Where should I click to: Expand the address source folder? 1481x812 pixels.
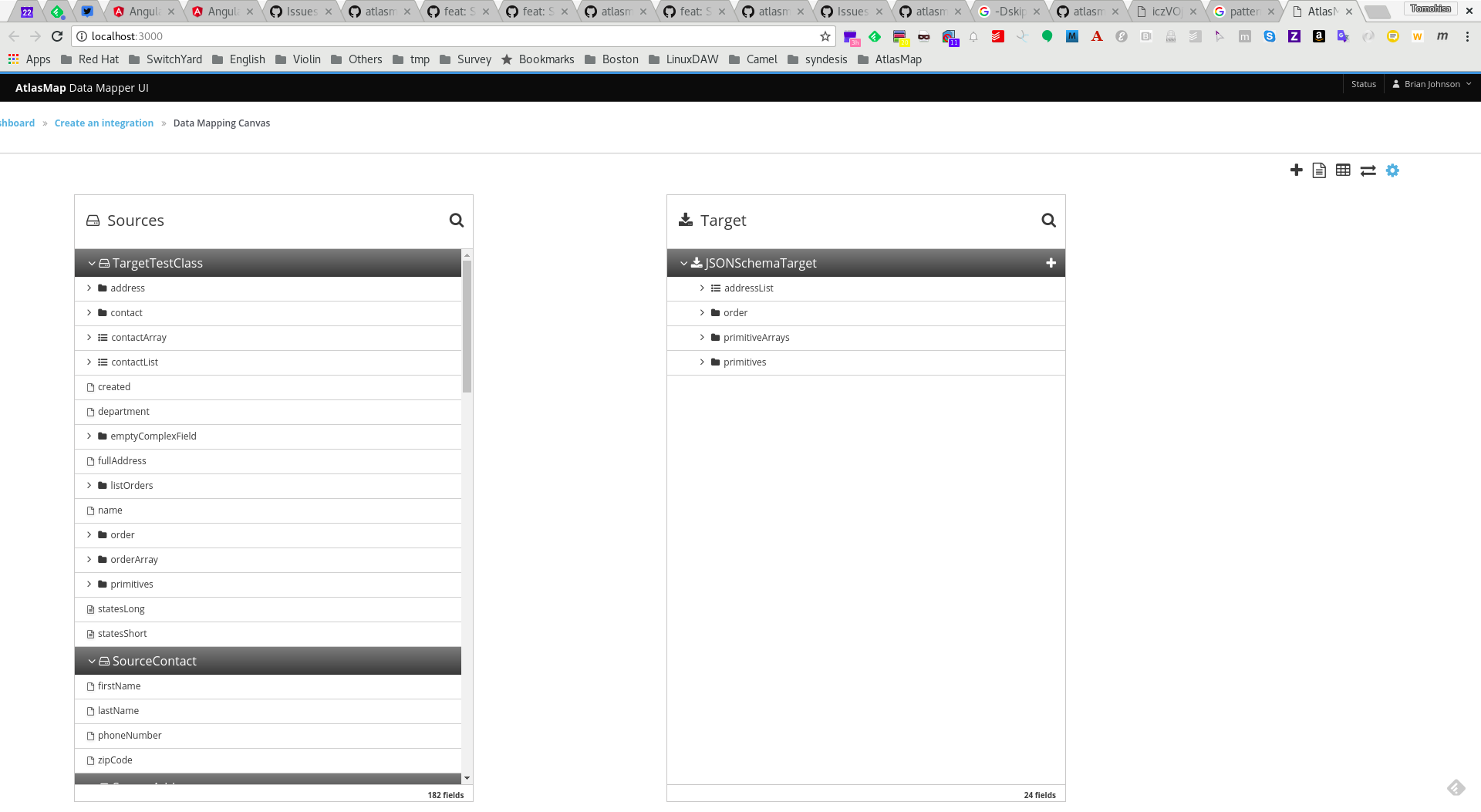pos(89,288)
